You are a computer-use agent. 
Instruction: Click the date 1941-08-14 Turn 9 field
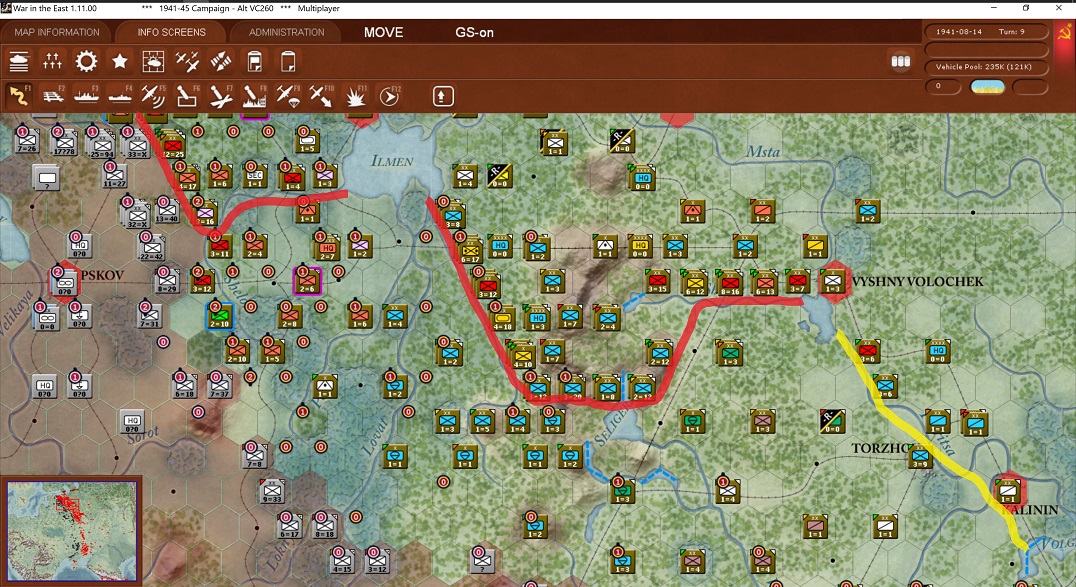pos(987,32)
